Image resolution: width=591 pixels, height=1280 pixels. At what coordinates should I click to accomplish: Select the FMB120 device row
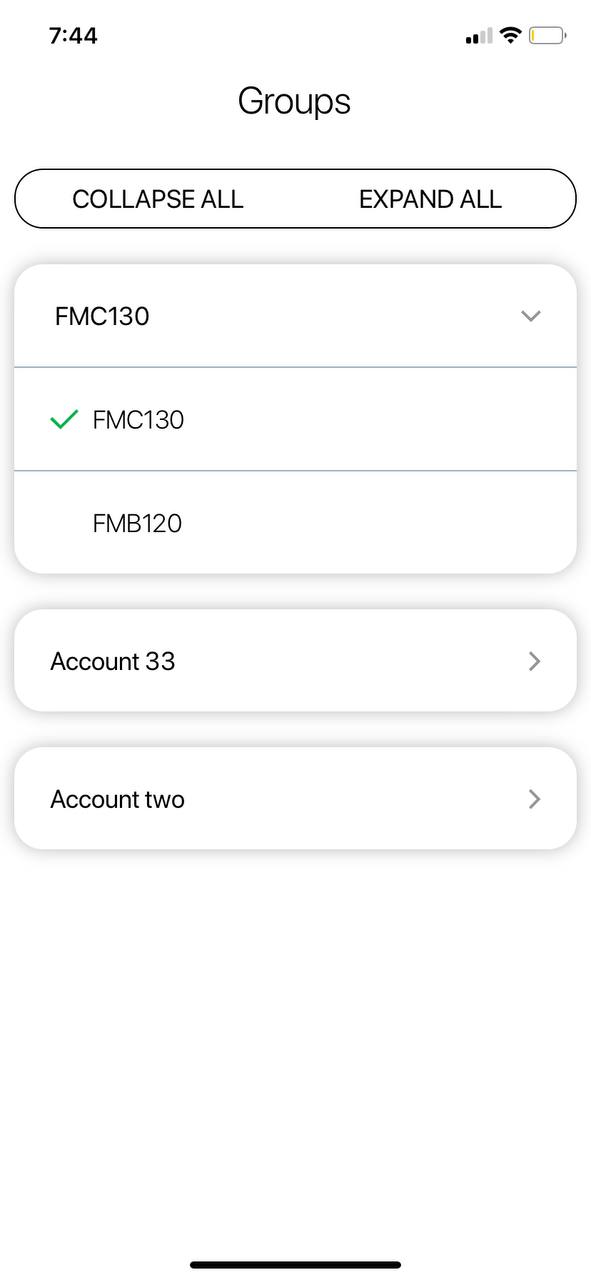295,523
